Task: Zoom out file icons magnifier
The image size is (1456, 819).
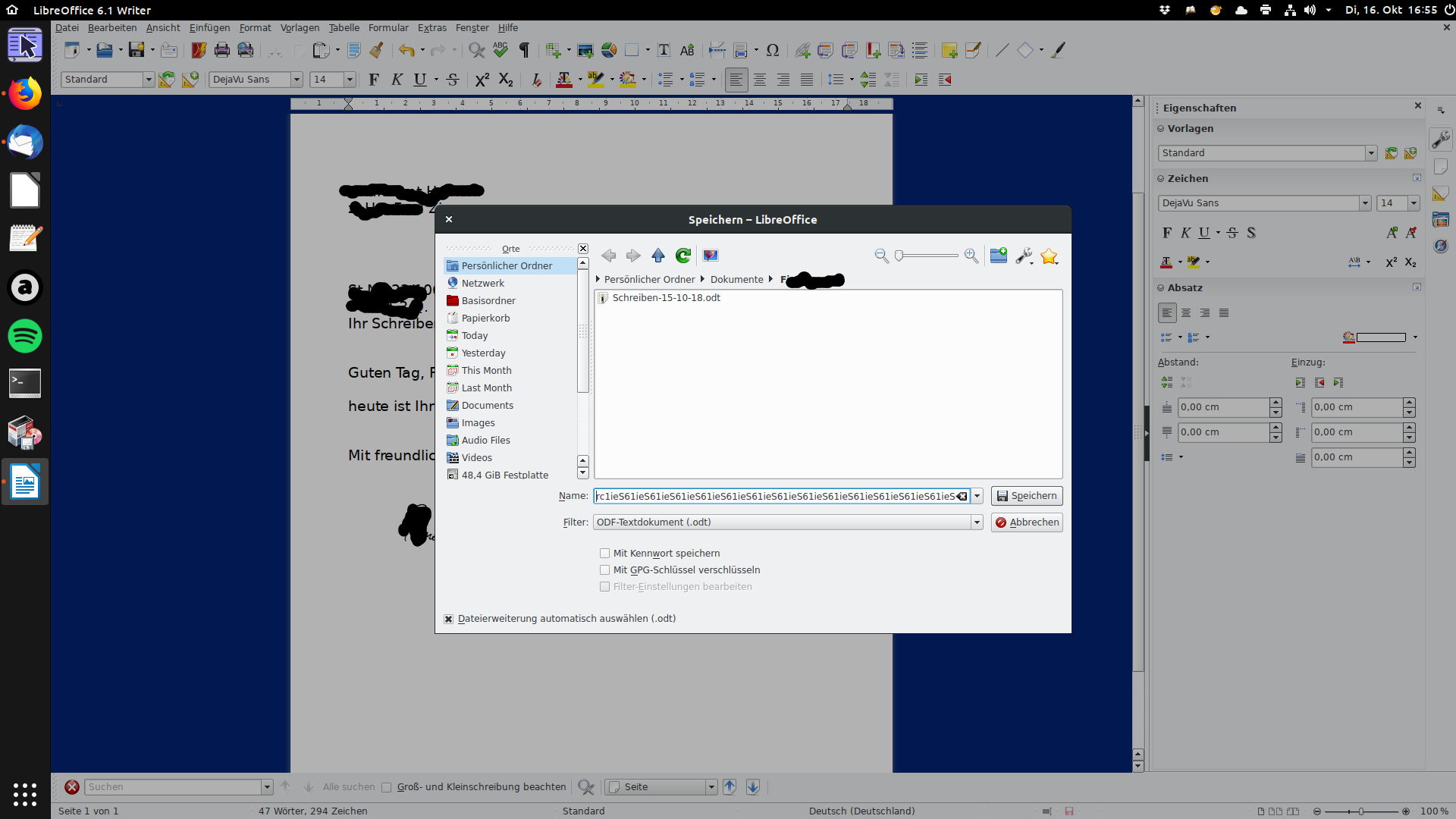Action: pos(881,256)
